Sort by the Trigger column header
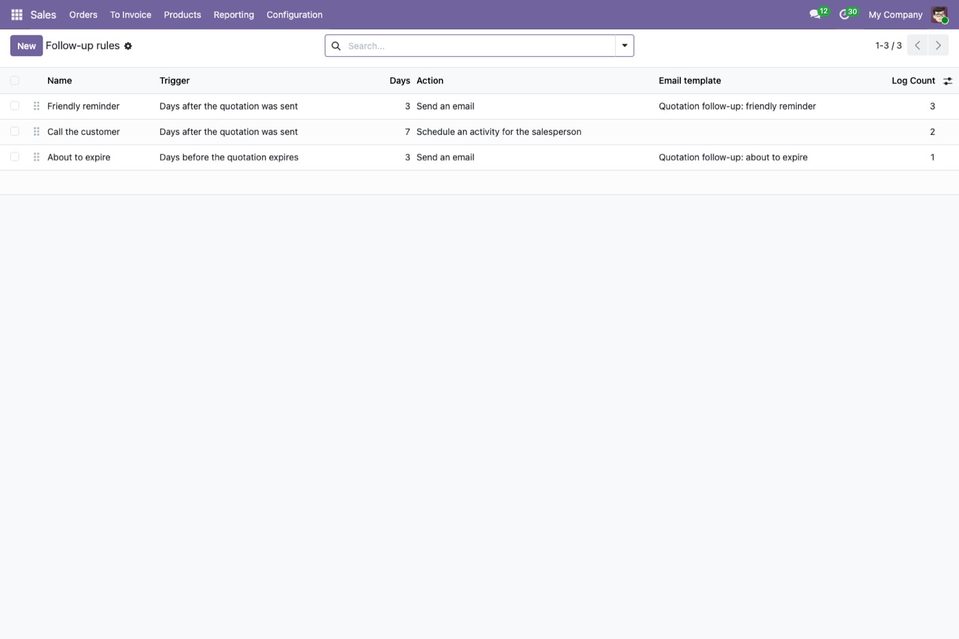The image size is (959, 639). [174, 81]
